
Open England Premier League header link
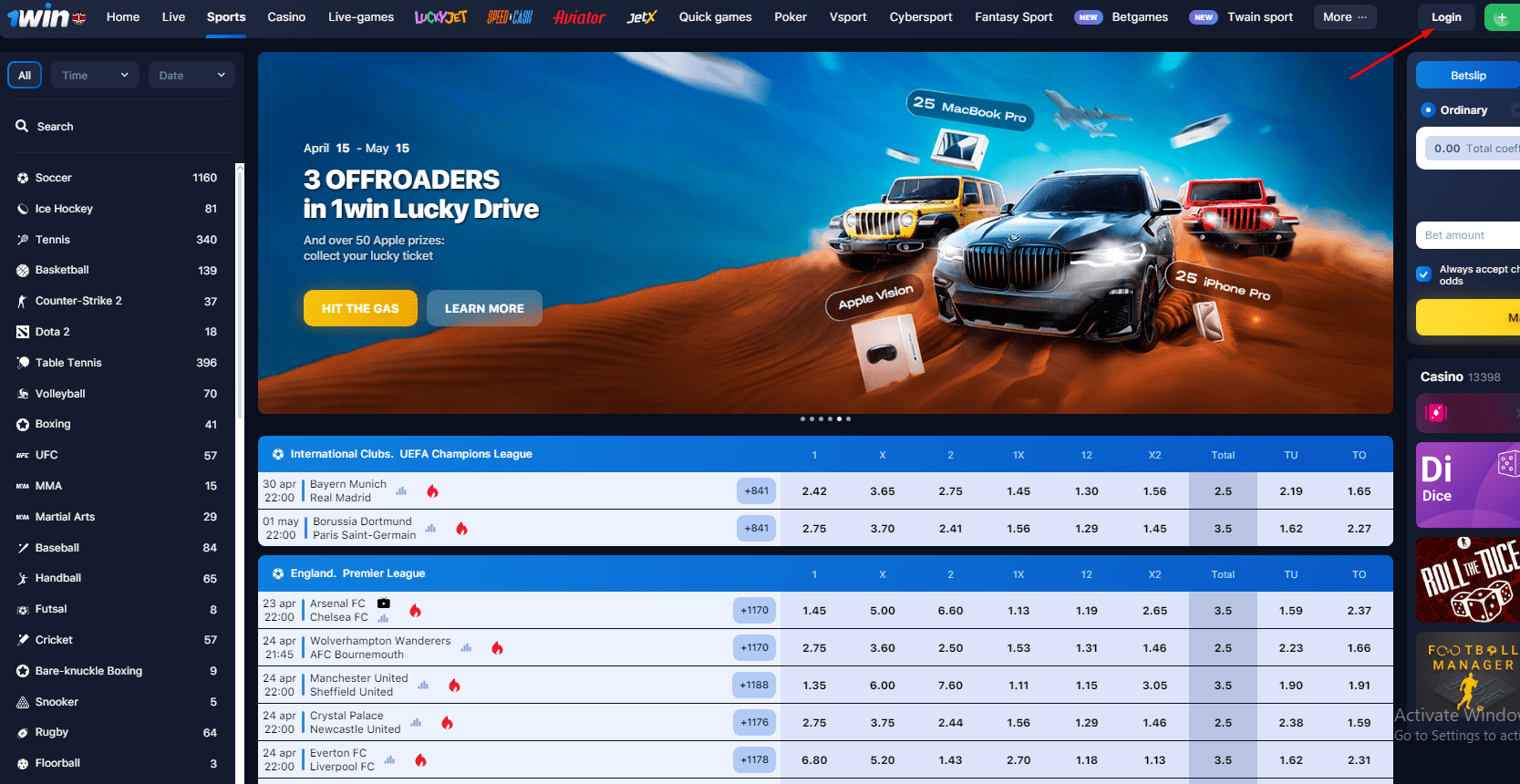pos(357,573)
